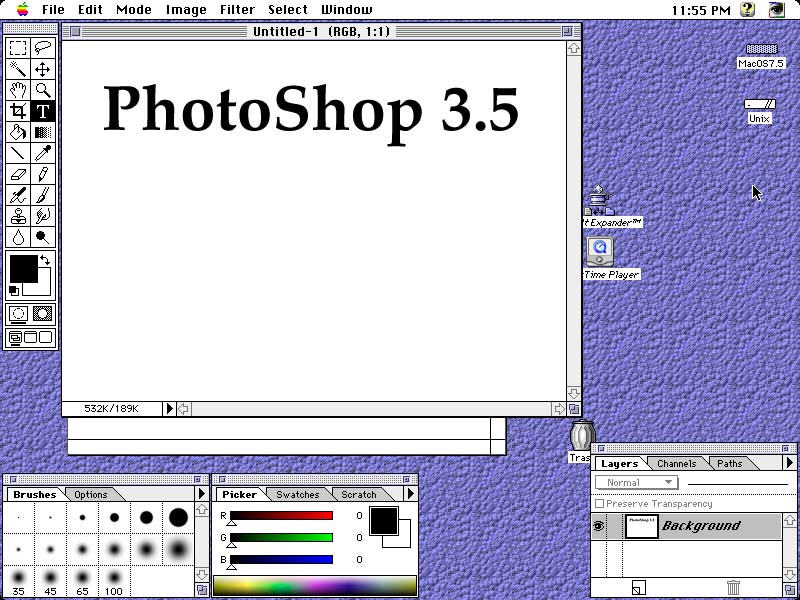The image size is (800, 600).
Task: Choose the Gradient tool
Action: (x=43, y=132)
